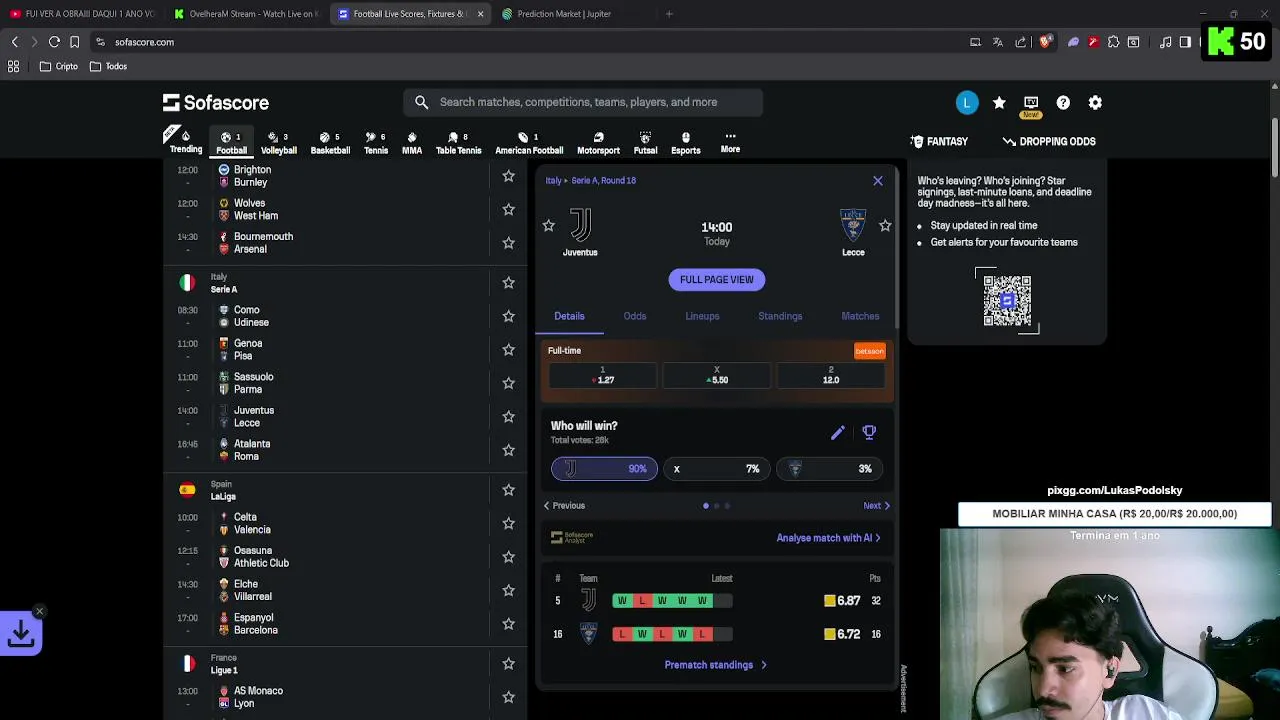Click the Betsson sponsor badge
Image resolution: width=1280 pixels, height=720 pixels.
[869, 351]
